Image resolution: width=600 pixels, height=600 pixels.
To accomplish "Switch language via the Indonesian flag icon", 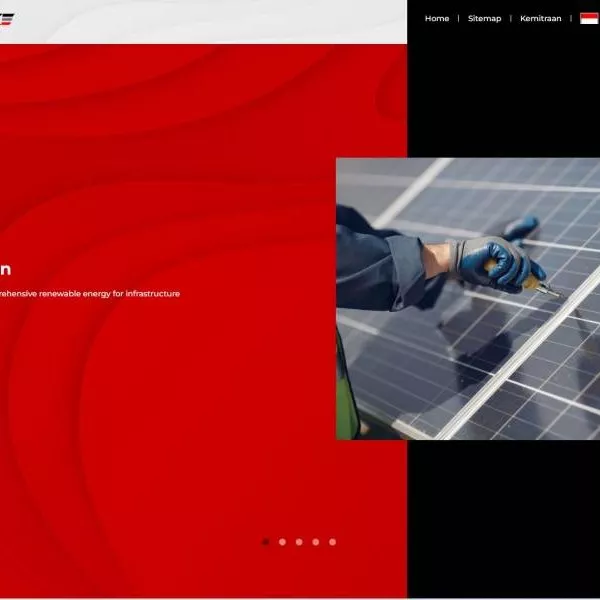I will pos(589,18).
